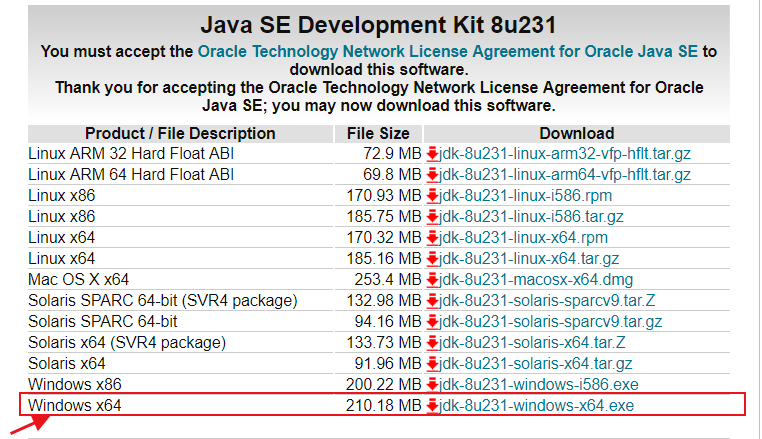Select the 69.8 MB file size cell
Viewport: 762px width, 439px height.
[x=392, y=175]
